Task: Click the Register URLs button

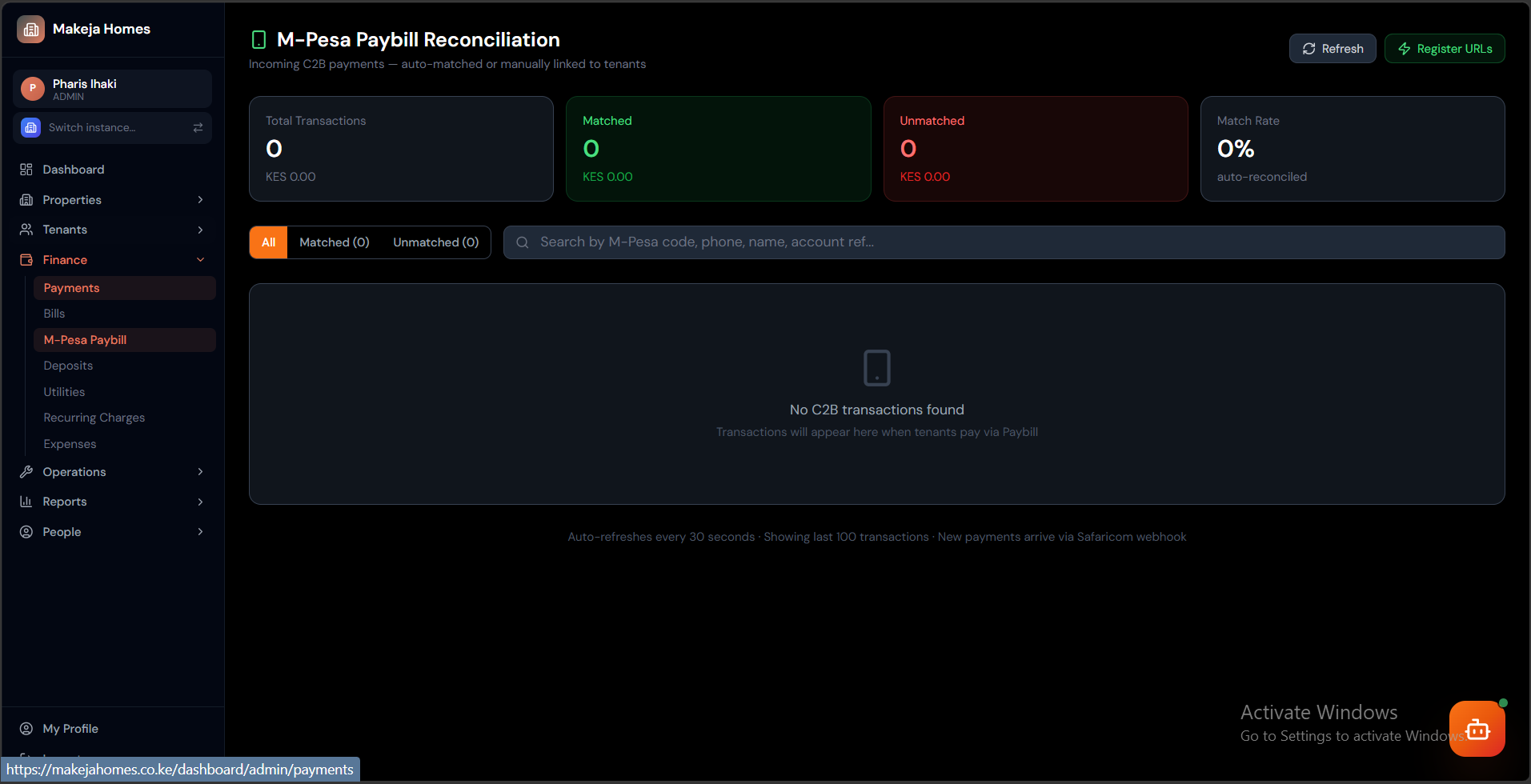Action: [1445, 49]
